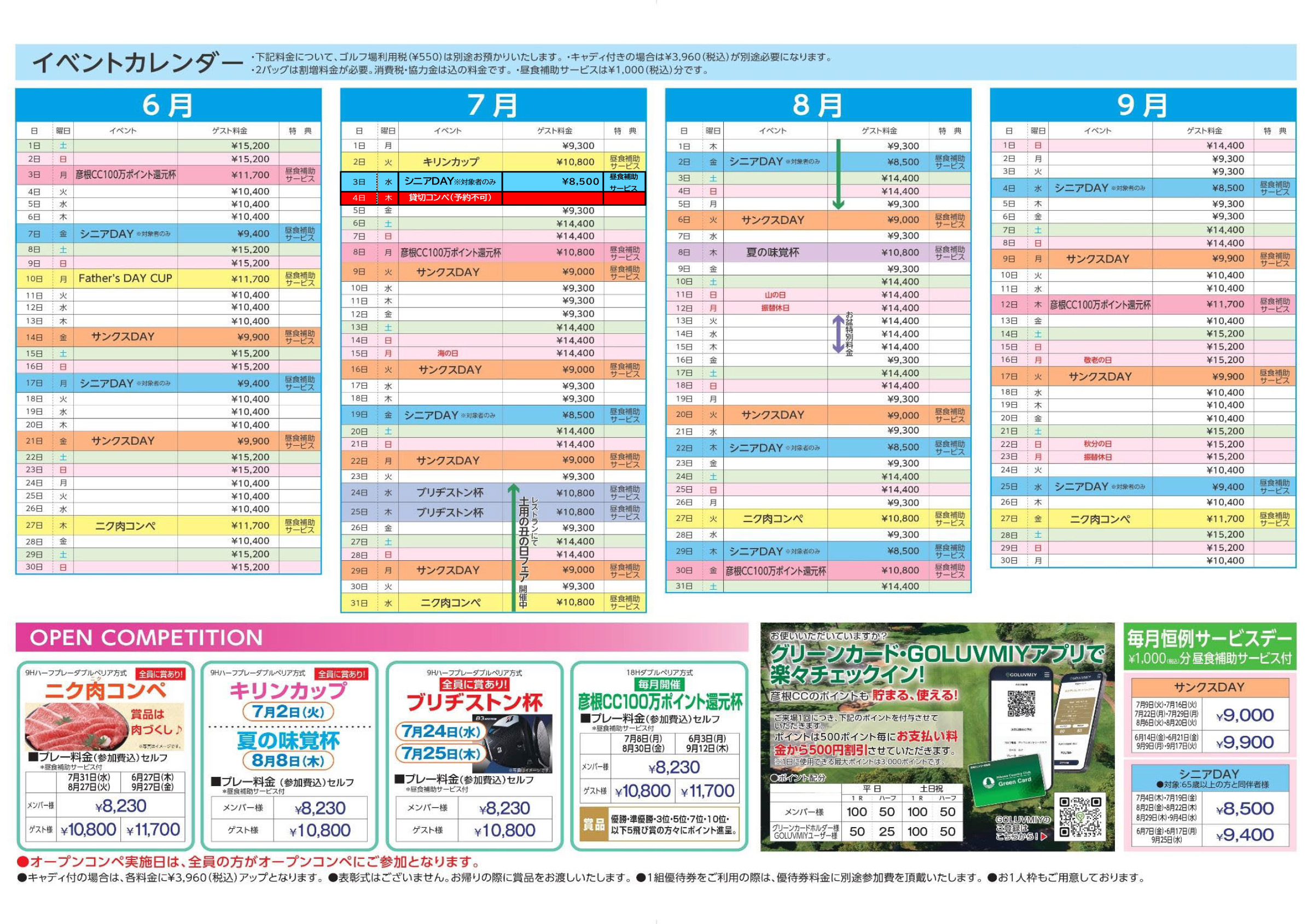1313x924 pixels.
Task: Click large ¥9,000 in サンクスDAY service box
Action: click(1245, 716)
